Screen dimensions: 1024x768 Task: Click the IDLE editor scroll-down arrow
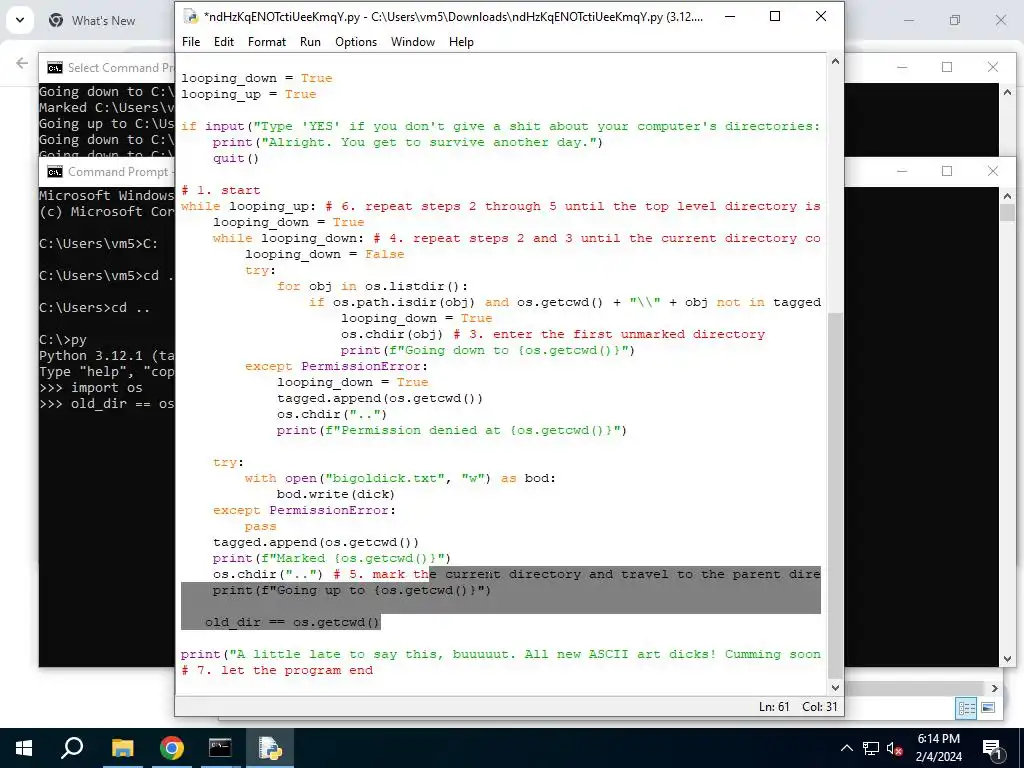(835, 687)
